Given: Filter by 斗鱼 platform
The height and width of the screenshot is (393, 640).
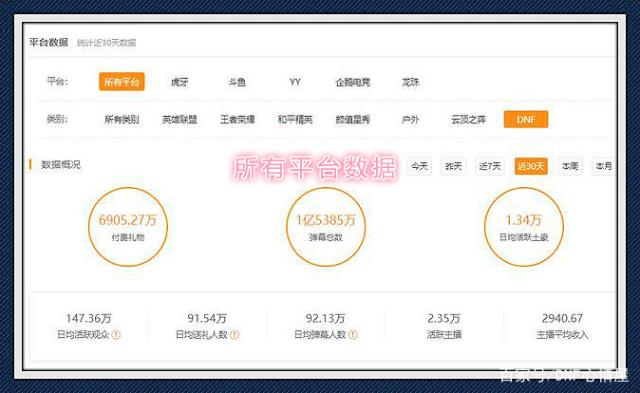Looking at the screenshot, I should 237,82.
